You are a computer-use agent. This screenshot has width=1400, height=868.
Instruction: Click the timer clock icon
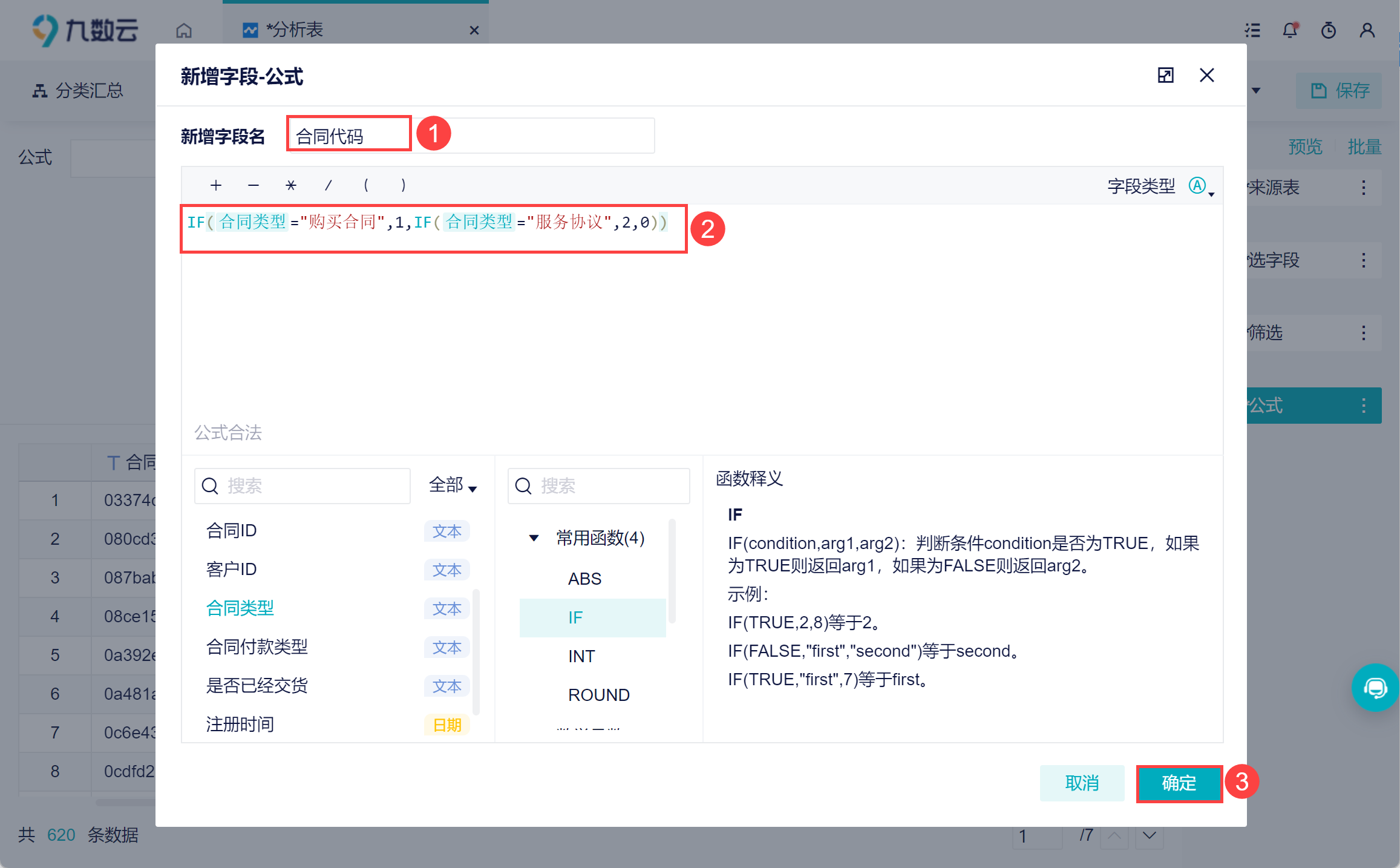coord(1328,30)
